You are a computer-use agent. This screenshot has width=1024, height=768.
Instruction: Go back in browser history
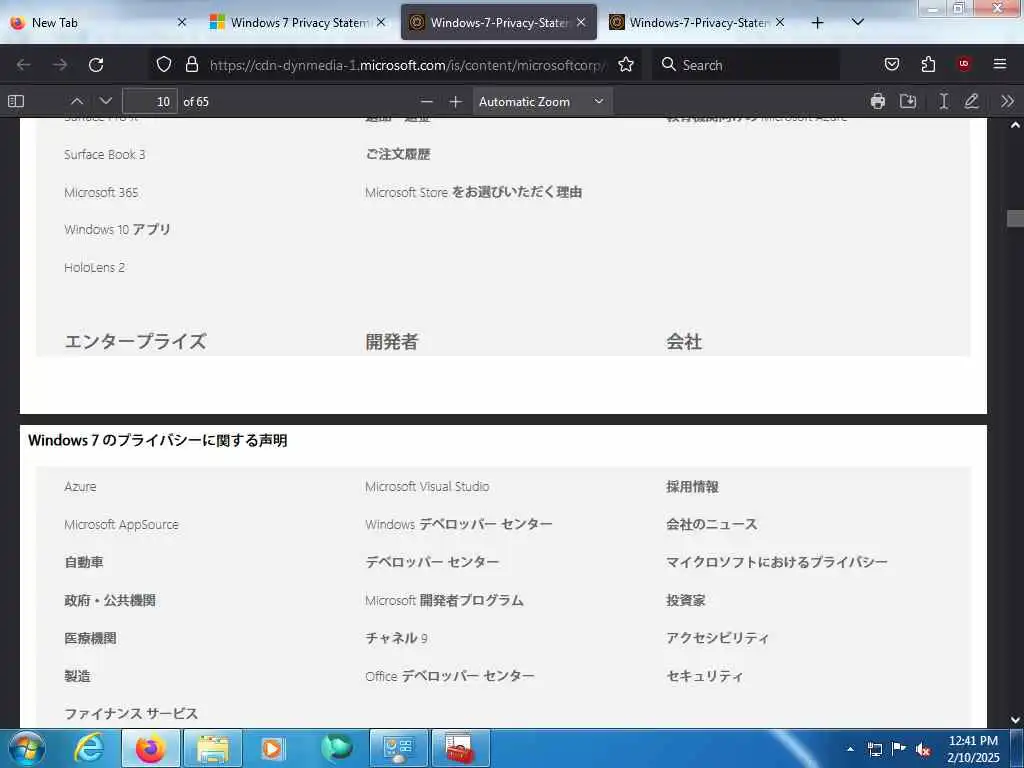coord(24,65)
